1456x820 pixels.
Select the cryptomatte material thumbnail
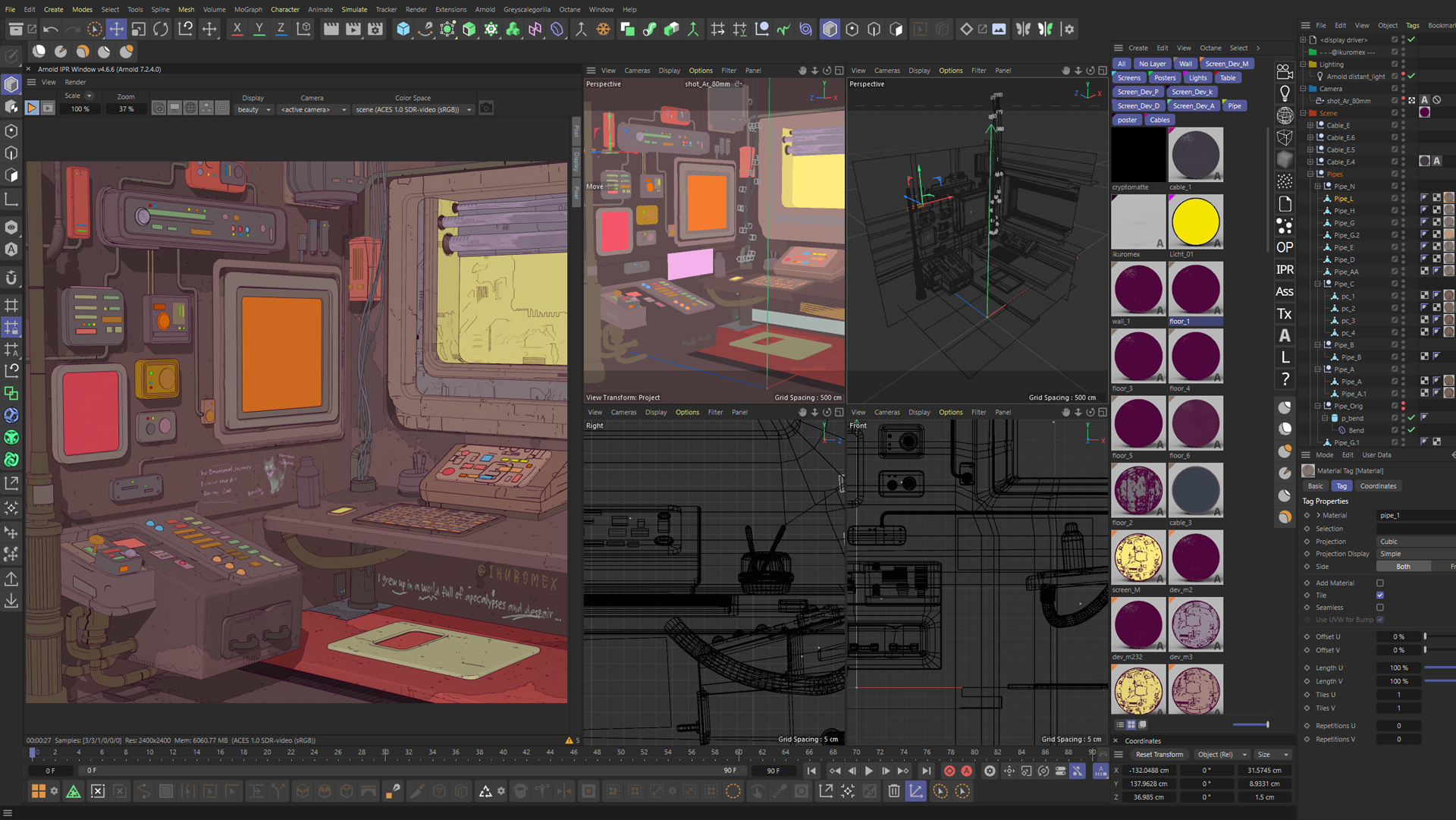1138,155
